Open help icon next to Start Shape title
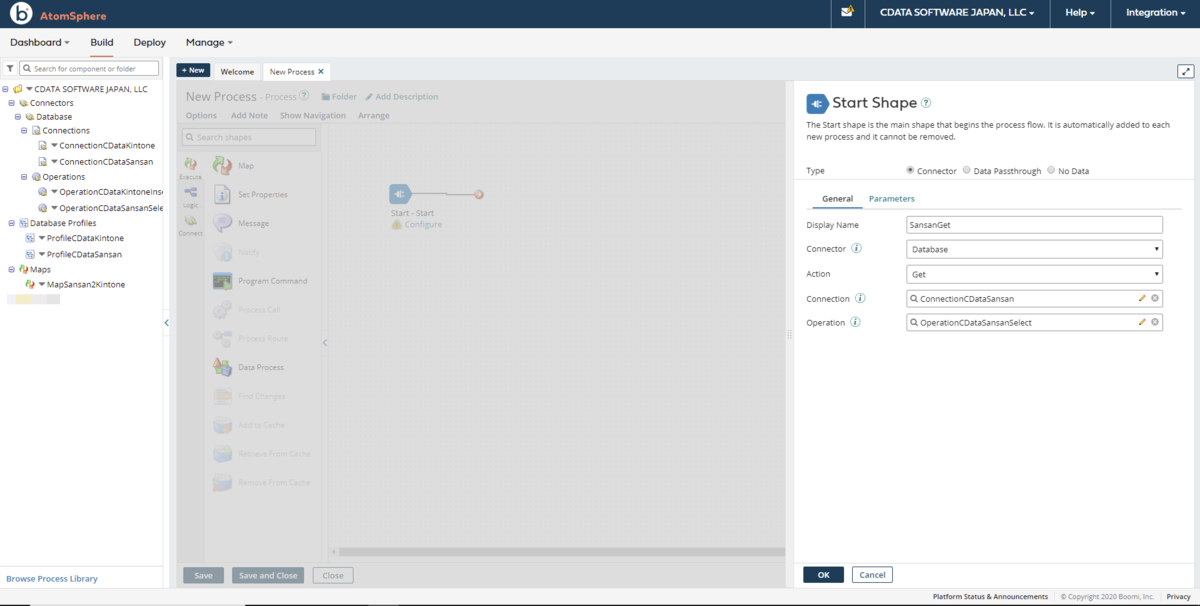The width and height of the screenshot is (1200, 606). pyautogui.click(x=926, y=103)
